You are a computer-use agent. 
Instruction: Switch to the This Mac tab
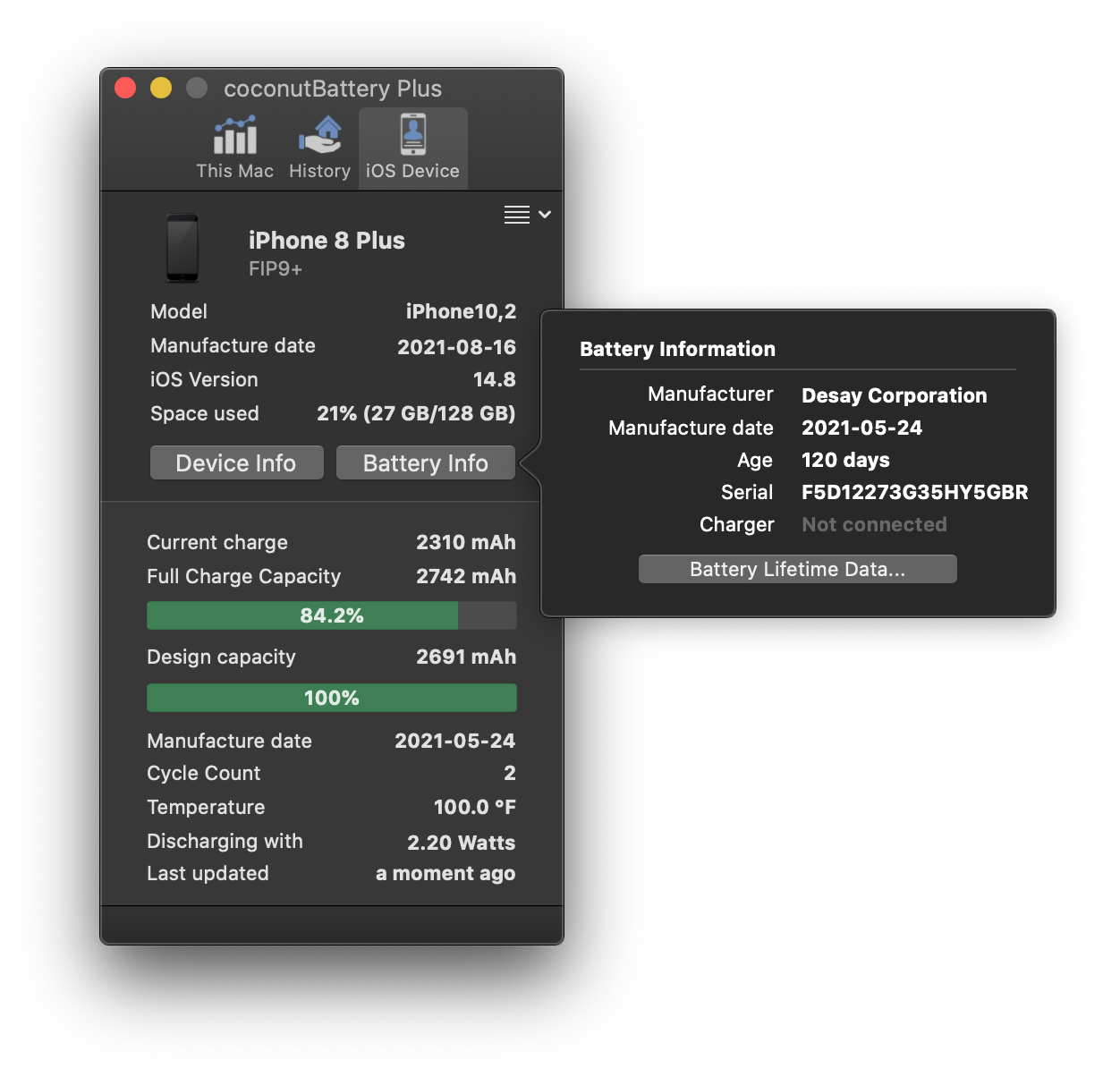point(234,148)
